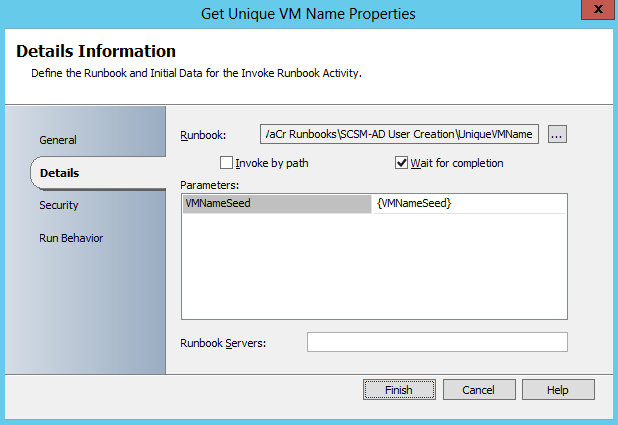This screenshot has height=425, width=618.
Task: Select the Details tab
Action: (x=60, y=173)
